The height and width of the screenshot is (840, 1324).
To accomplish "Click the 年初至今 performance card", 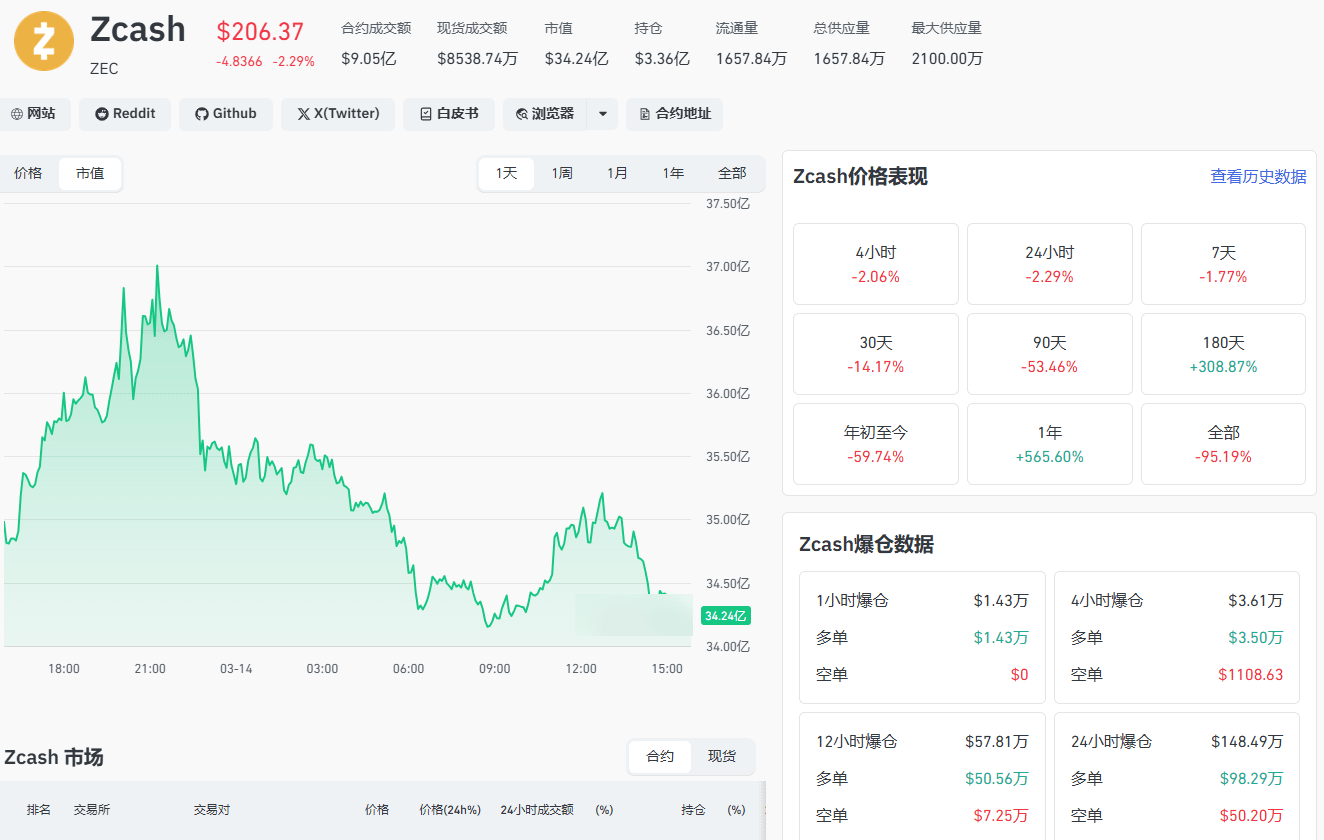I will tap(876, 444).
